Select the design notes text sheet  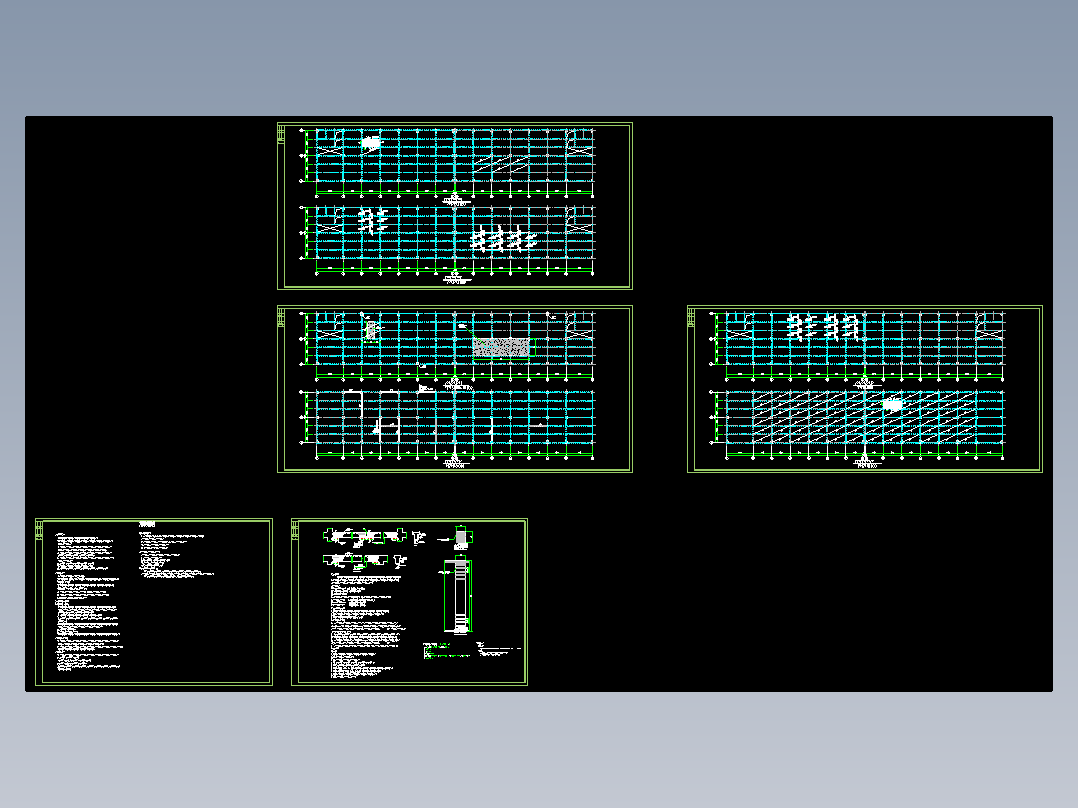pyautogui.click(x=154, y=602)
